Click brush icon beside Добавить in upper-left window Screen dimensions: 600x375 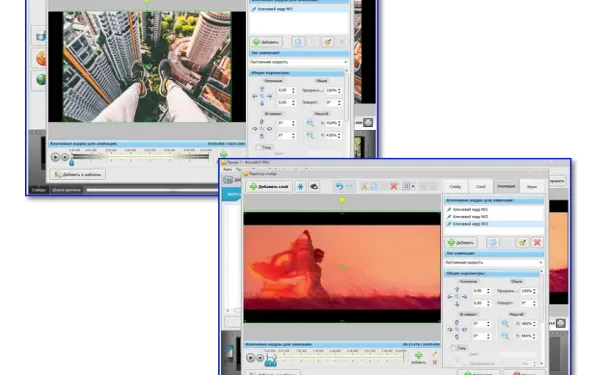[328, 42]
